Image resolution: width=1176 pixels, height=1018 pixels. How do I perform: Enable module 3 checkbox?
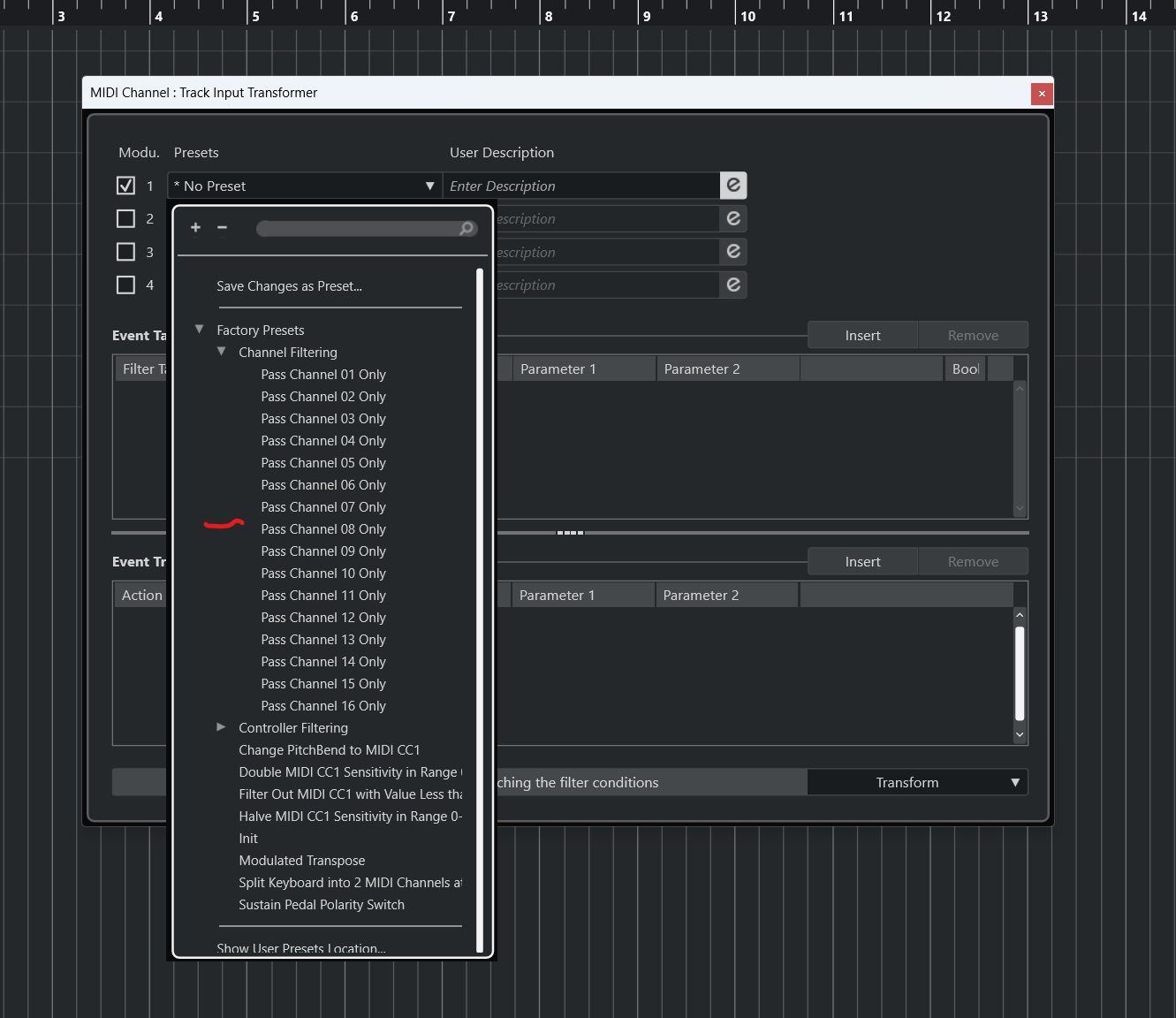[126, 252]
